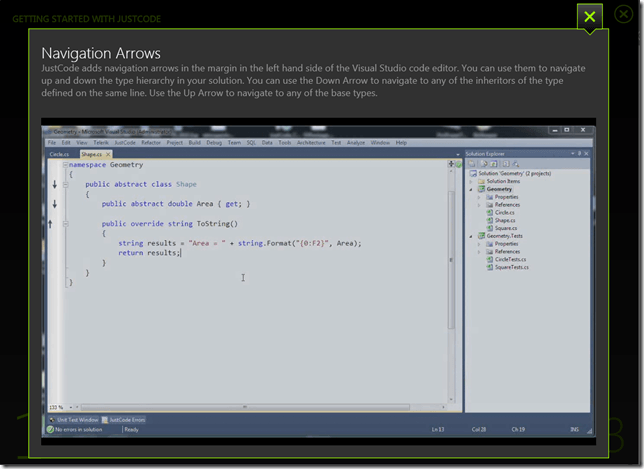Collapse the Geometry.Tests project node arrow
The width and height of the screenshot is (644, 469).
point(471,236)
